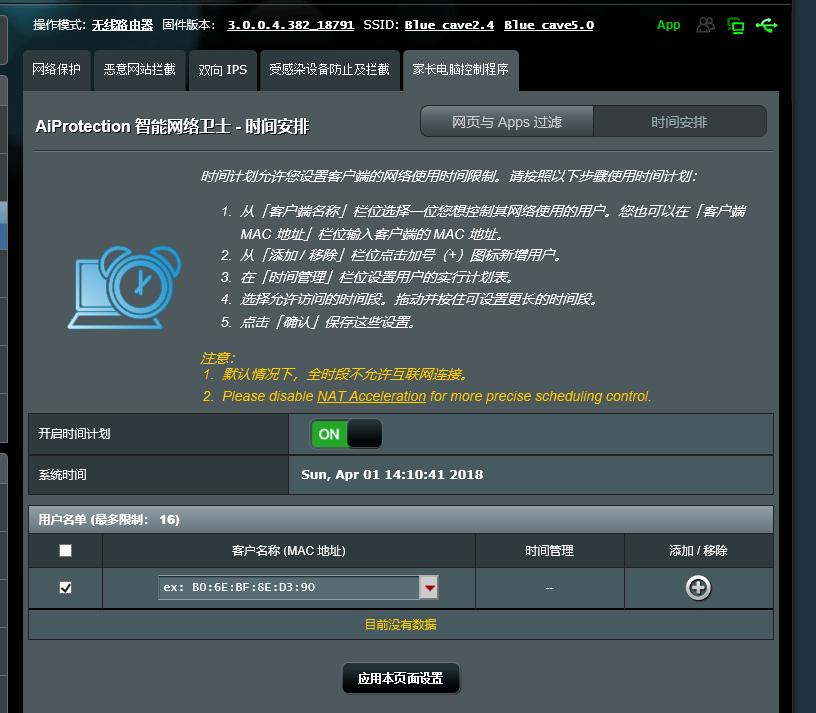Click the Blue_cave5.0 SSID link

[x=549, y=25]
